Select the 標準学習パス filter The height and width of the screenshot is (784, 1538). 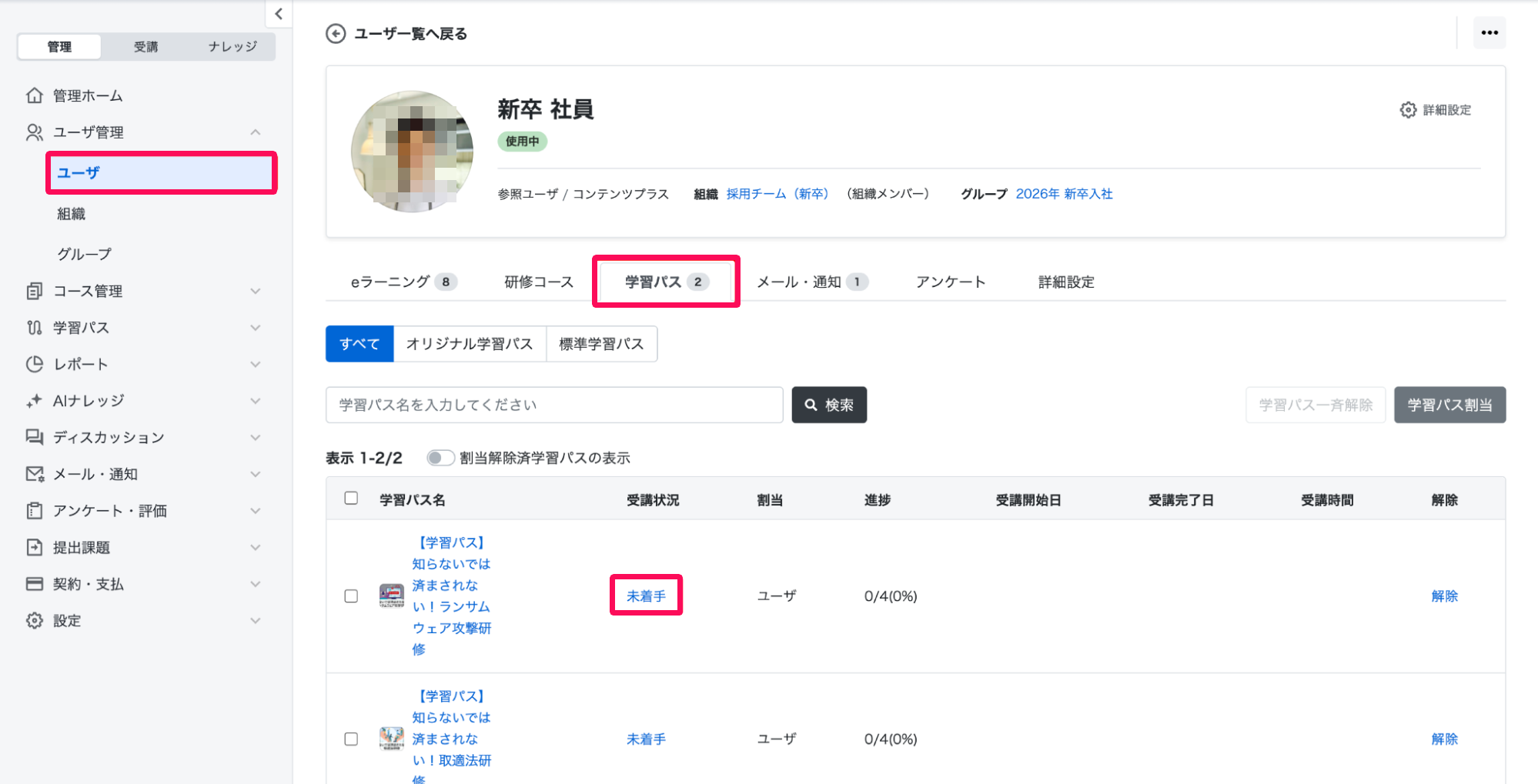pos(601,343)
